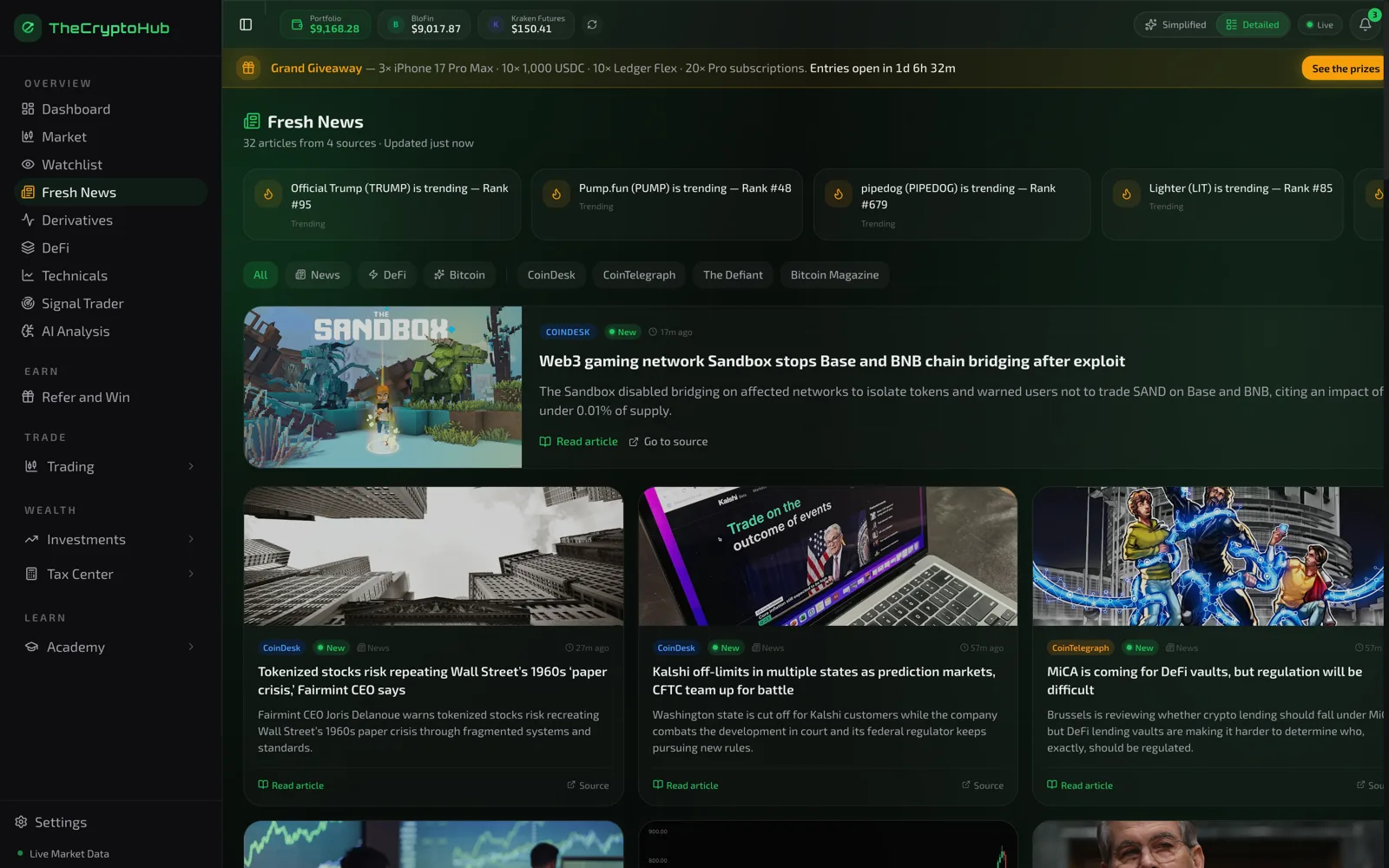Click the Go to source external-link icon
The height and width of the screenshot is (868, 1389).
[634, 442]
